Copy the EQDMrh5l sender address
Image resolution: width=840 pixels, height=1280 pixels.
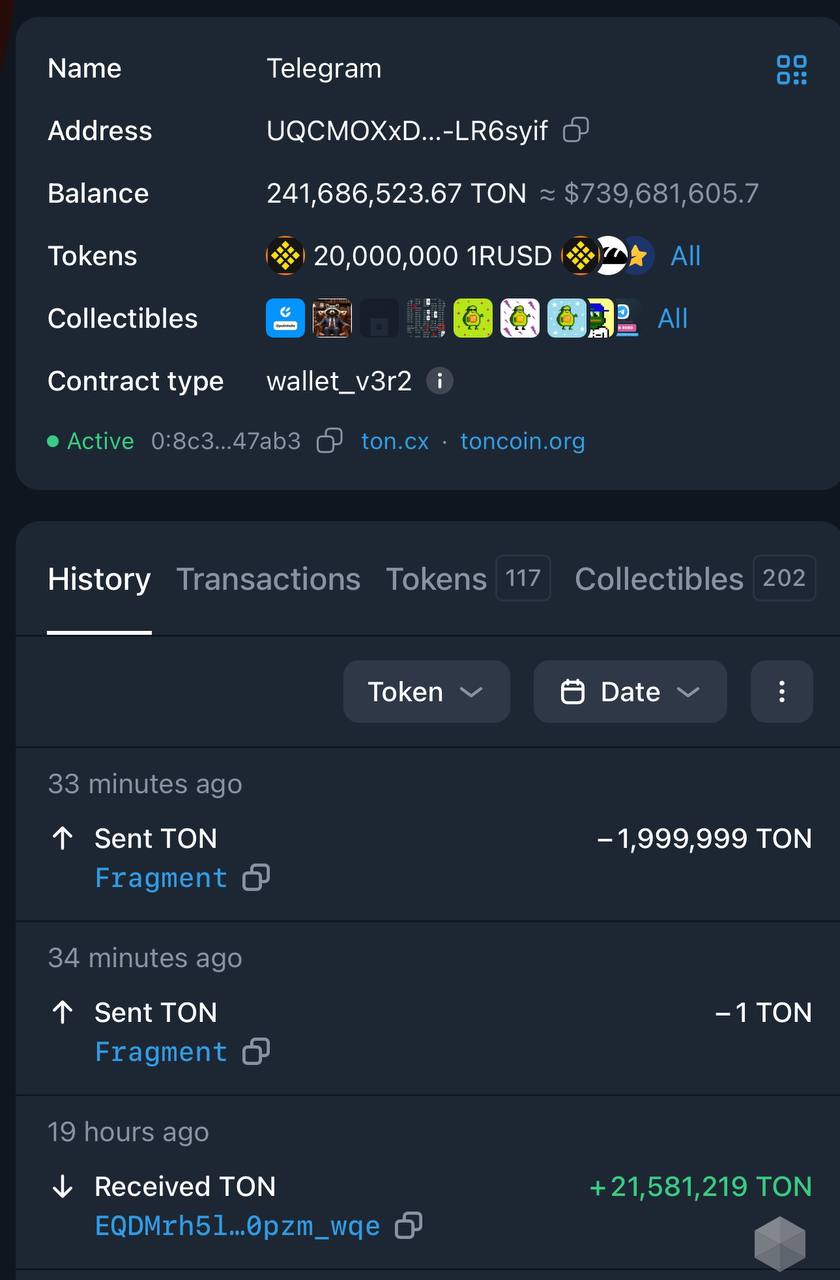408,1226
